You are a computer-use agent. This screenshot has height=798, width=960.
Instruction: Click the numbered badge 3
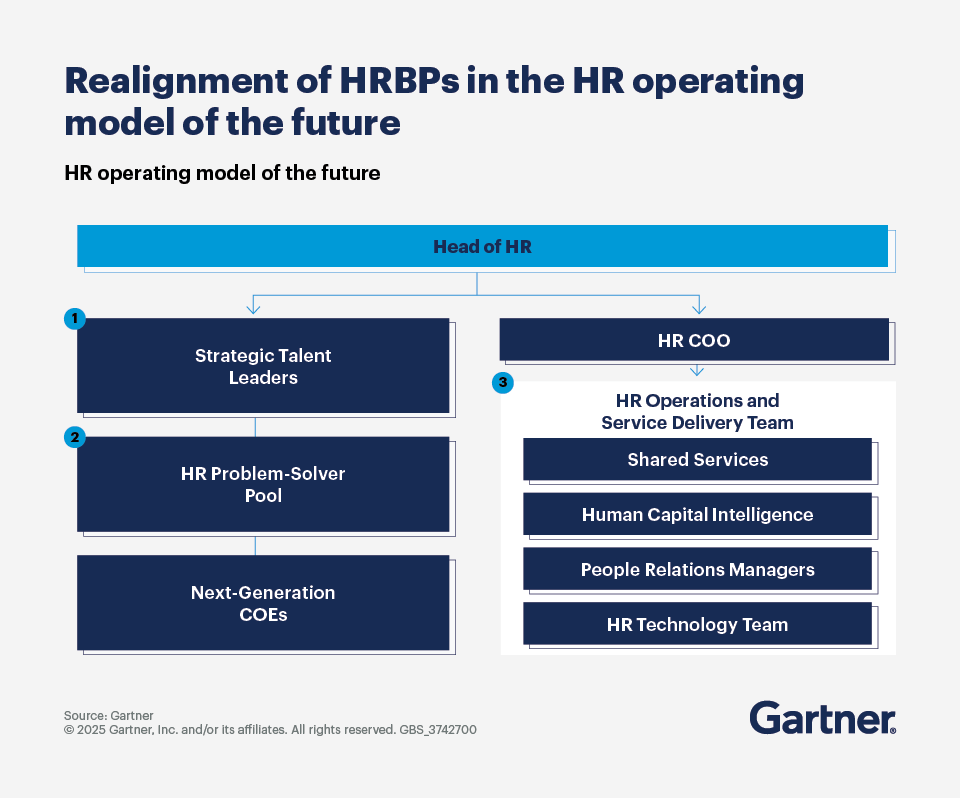coord(503,382)
